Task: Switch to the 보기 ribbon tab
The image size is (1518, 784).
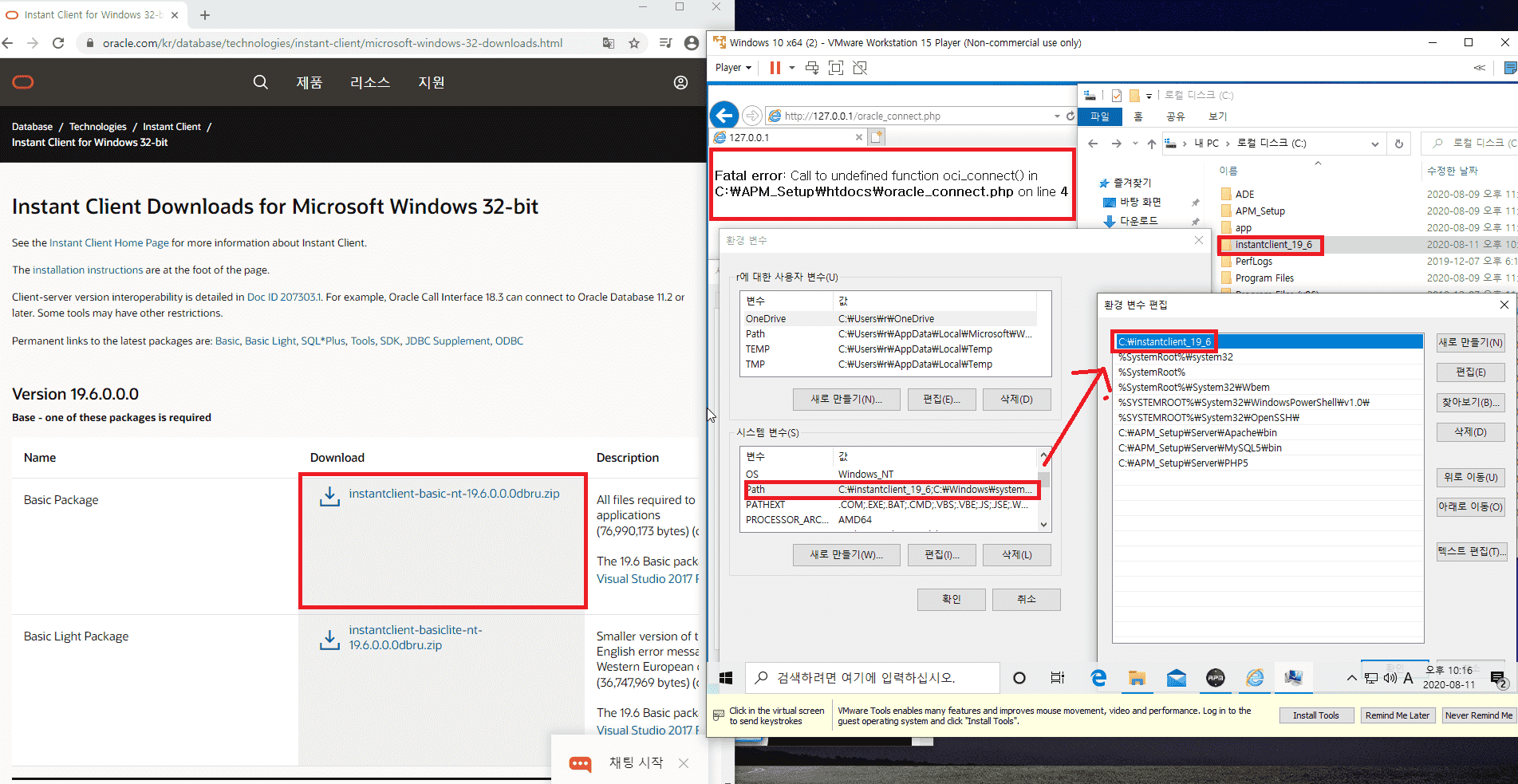Action: pos(1217,116)
